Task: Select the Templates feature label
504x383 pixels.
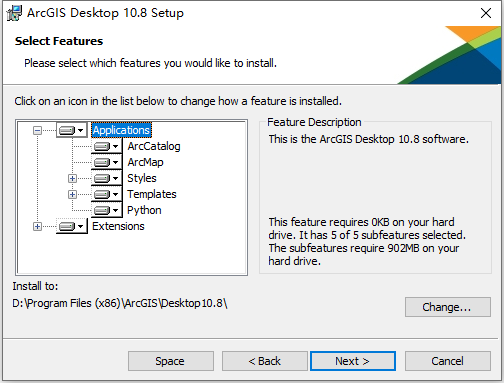Action: pos(152,194)
